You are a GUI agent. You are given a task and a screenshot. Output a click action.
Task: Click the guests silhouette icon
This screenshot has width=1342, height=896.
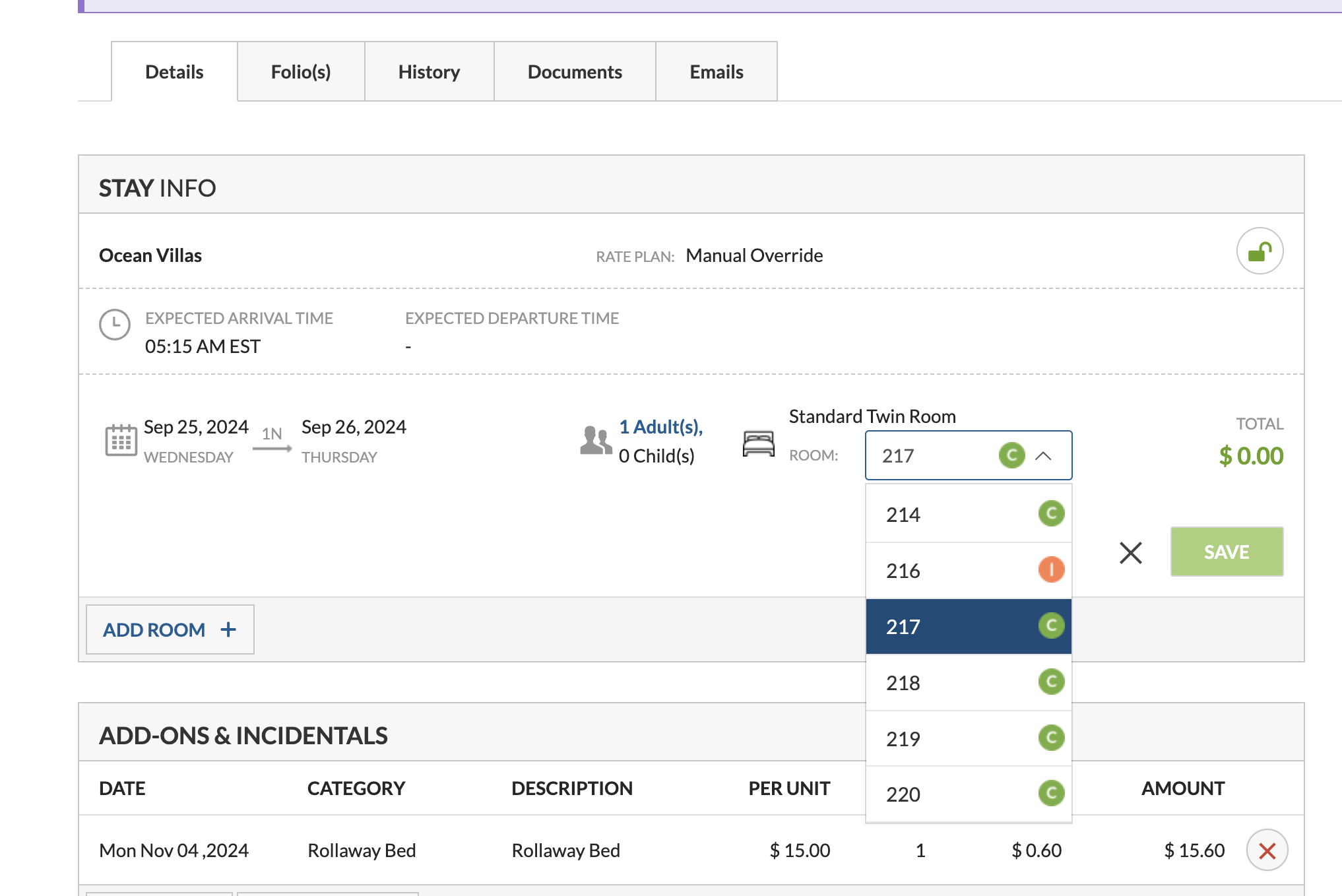(595, 441)
